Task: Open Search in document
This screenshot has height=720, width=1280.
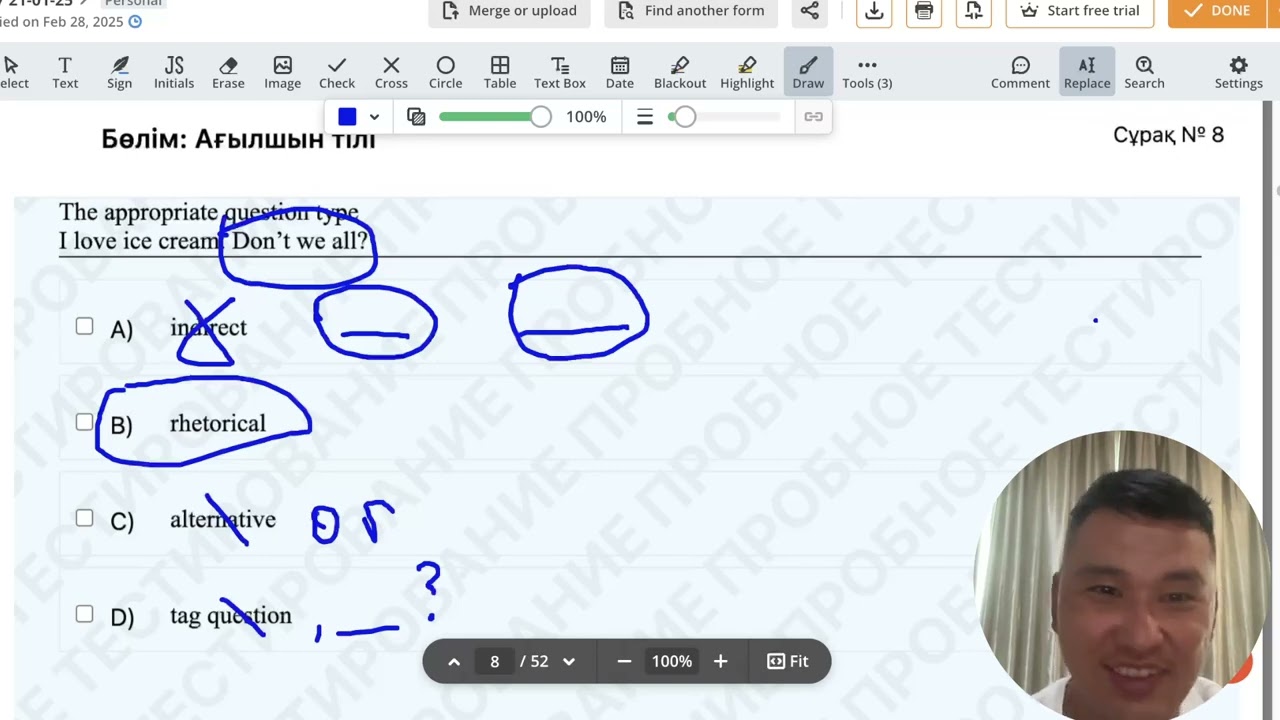Action: (1144, 73)
